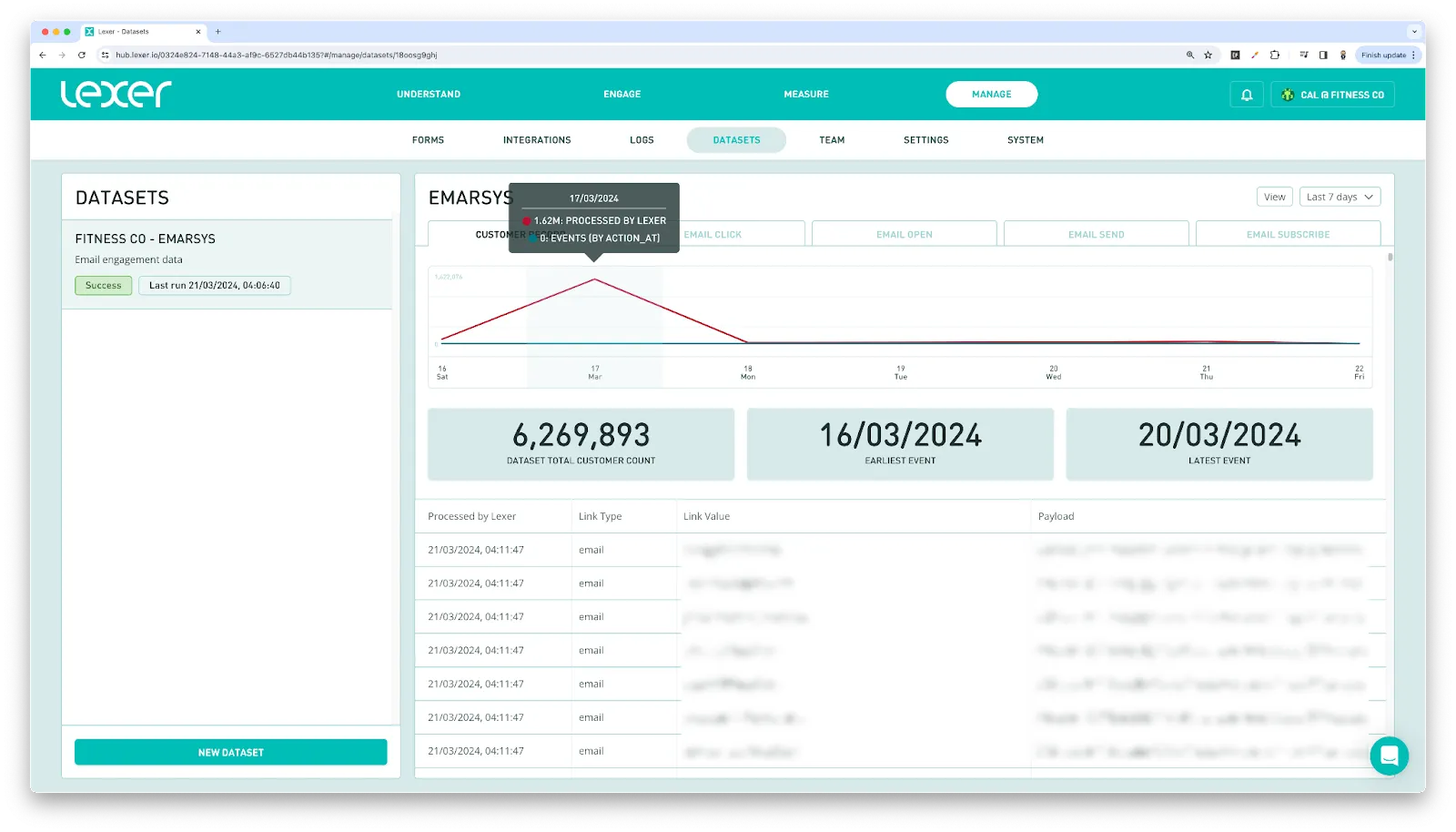Click the Payload column header
This screenshot has width=1456, height=832.
pos(1056,516)
